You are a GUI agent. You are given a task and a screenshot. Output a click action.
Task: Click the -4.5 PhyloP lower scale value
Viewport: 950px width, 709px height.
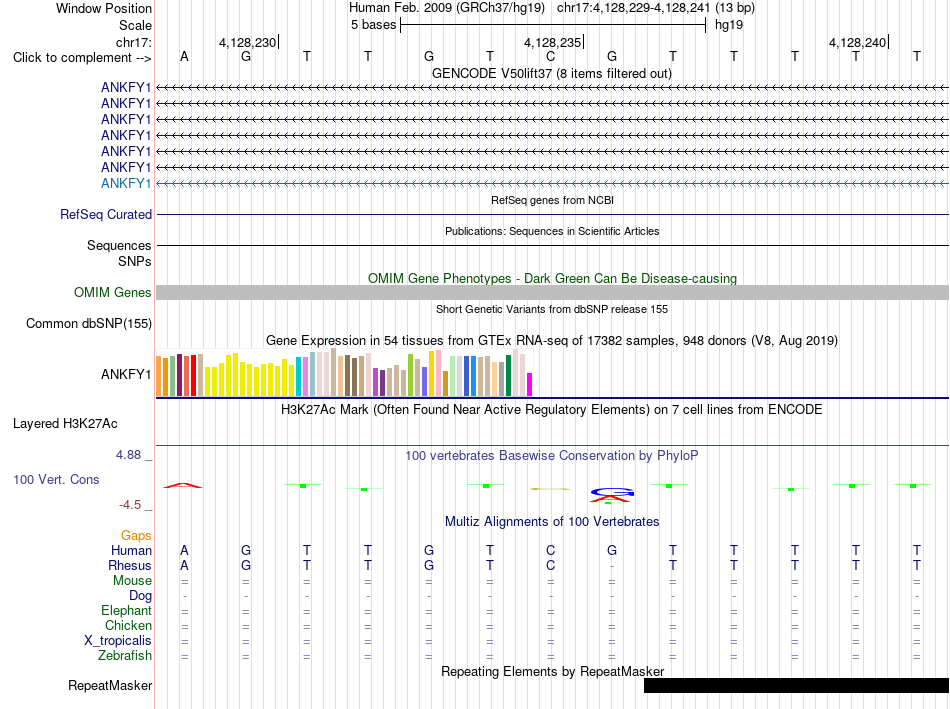pyautogui.click(x=130, y=505)
